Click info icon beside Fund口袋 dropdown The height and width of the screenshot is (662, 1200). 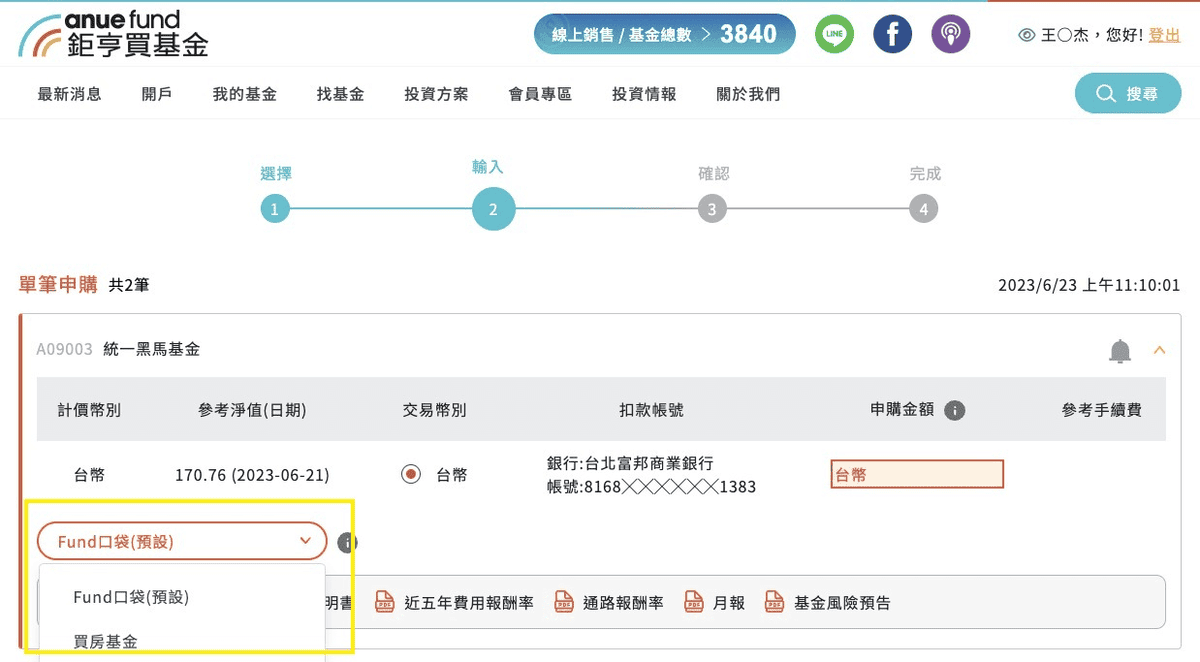pos(347,542)
